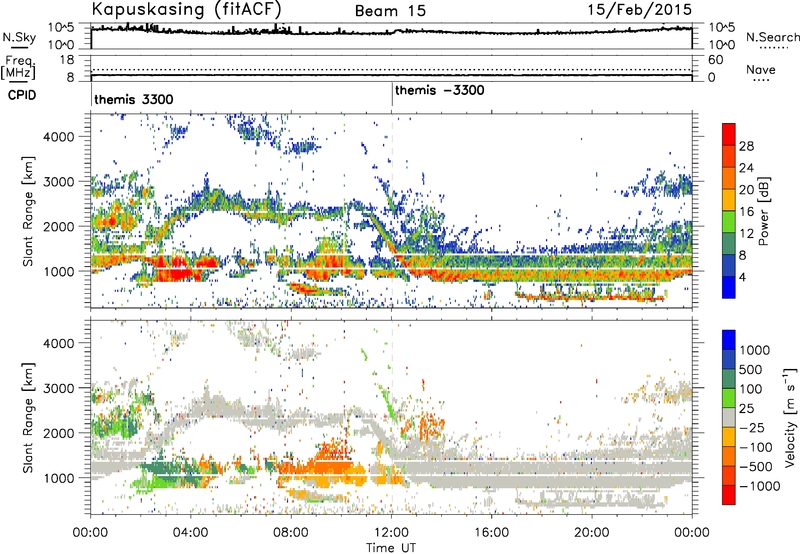Screen dimensions: 800x554
Task: Click the '4000' tick in the power panel
Action: pos(58,137)
